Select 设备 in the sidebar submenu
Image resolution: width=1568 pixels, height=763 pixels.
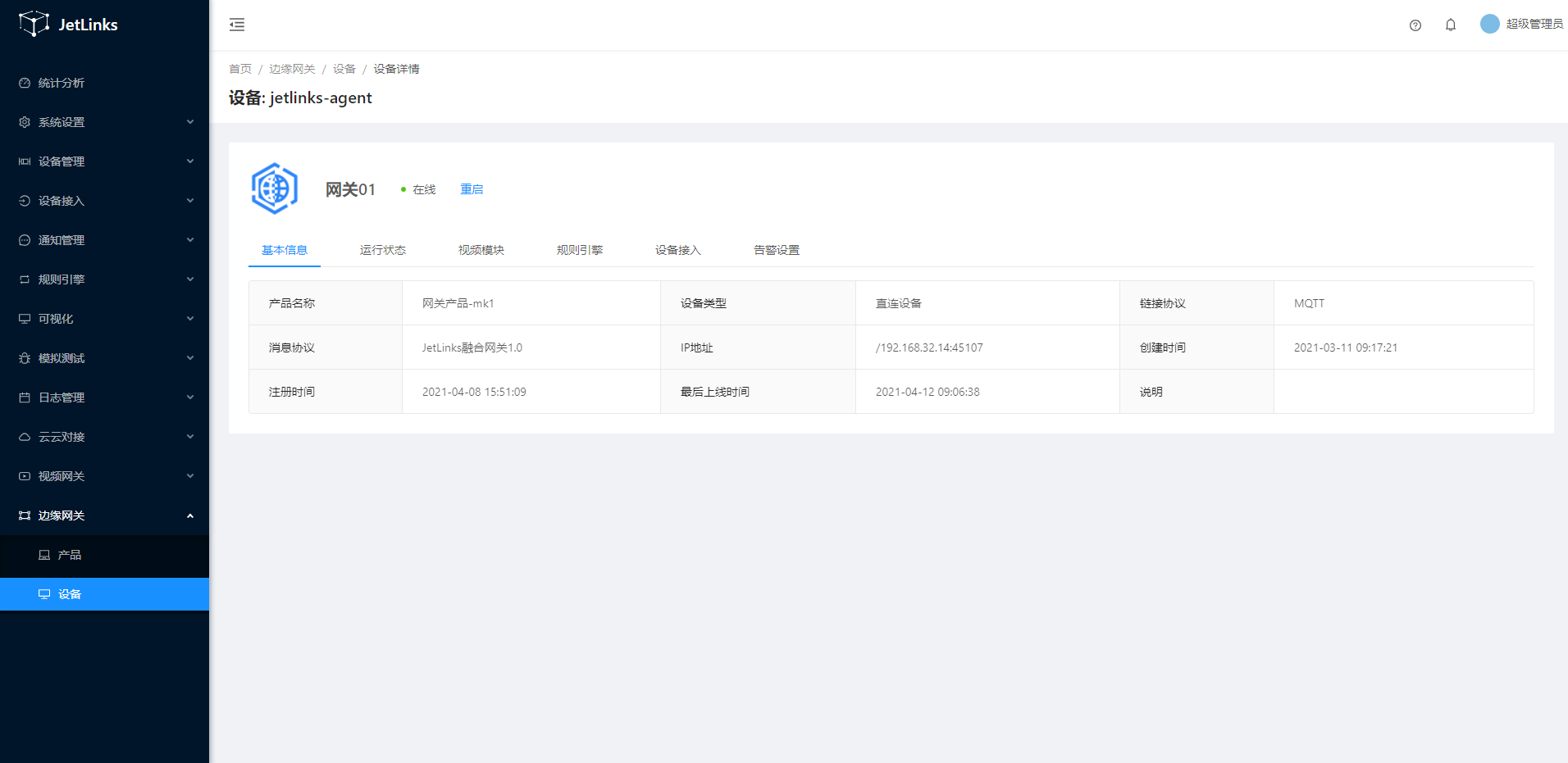pyautogui.click(x=69, y=594)
